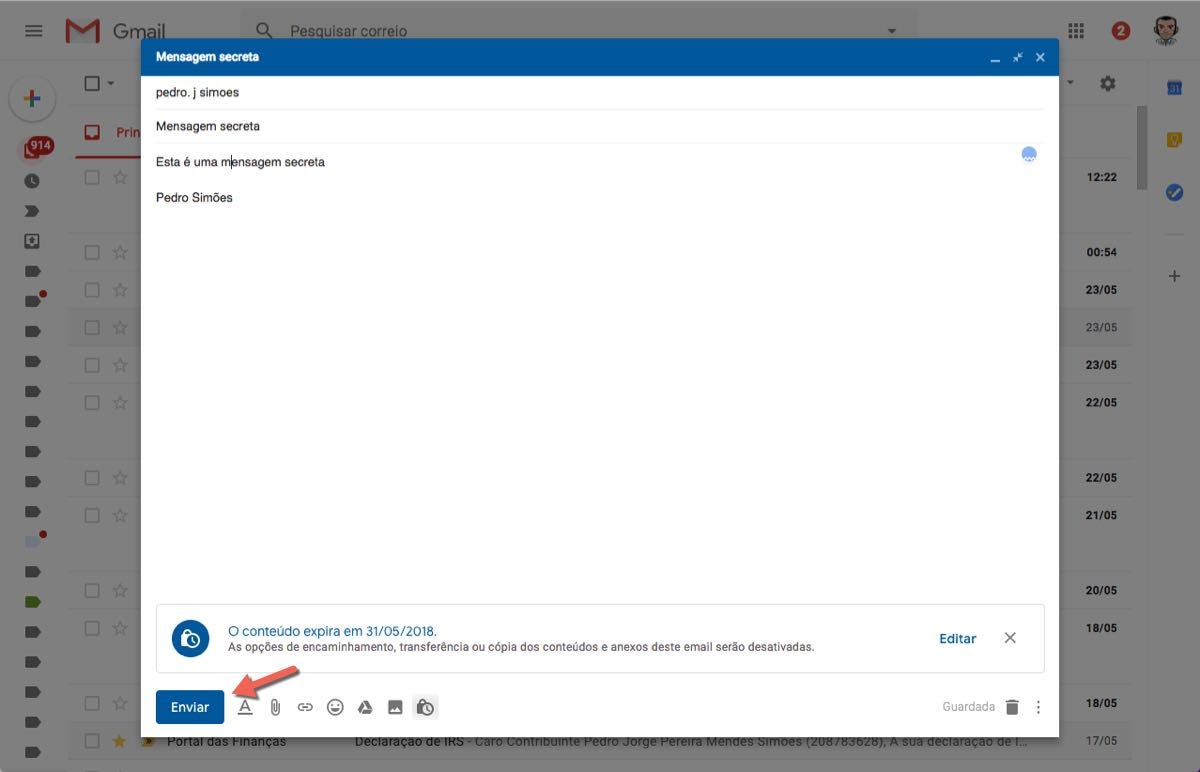Select the checkbox of the 00:54 email
Image resolution: width=1200 pixels, height=772 pixels.
click(x=92, y=252)
